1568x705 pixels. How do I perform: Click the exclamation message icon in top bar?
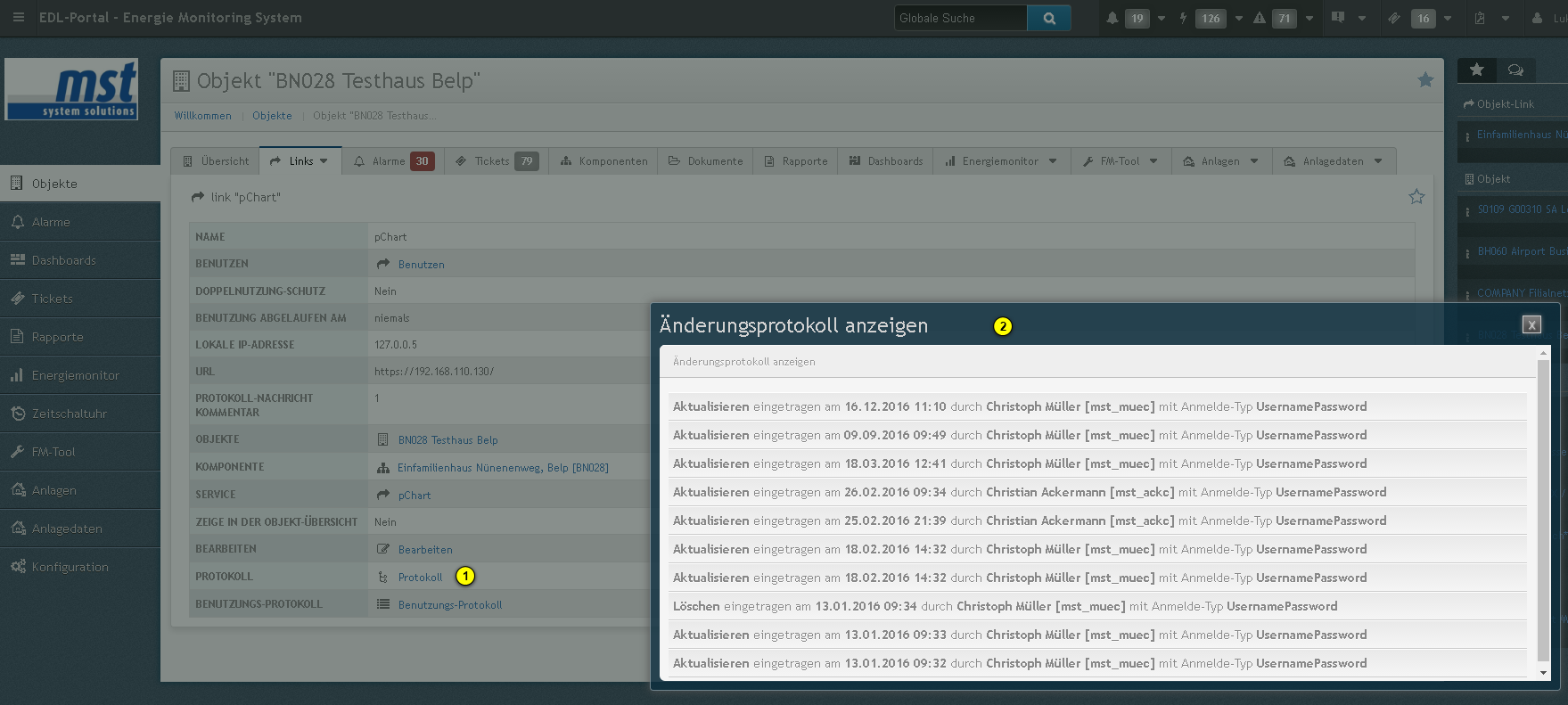tap(1338, 18)
